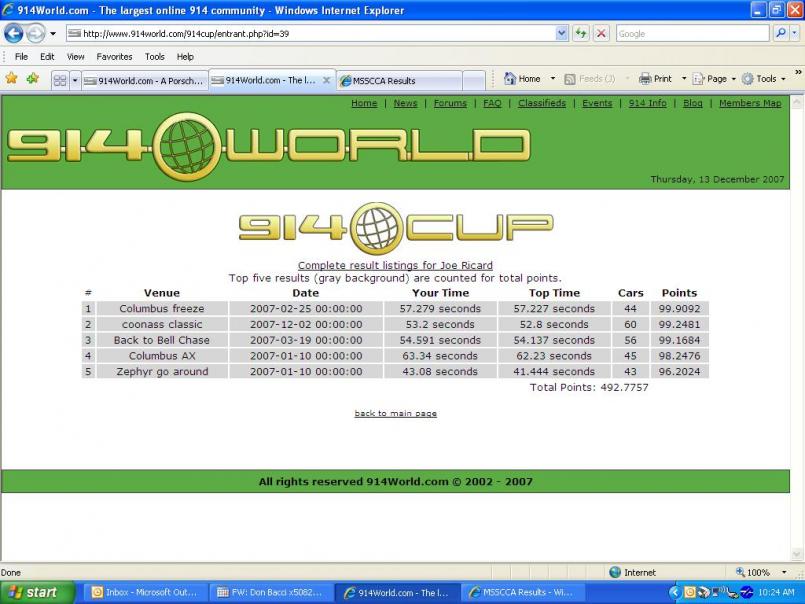Switch to the MSSCCA Results tab
This screenshot has width=805, height=604.
tap(398, 80)
